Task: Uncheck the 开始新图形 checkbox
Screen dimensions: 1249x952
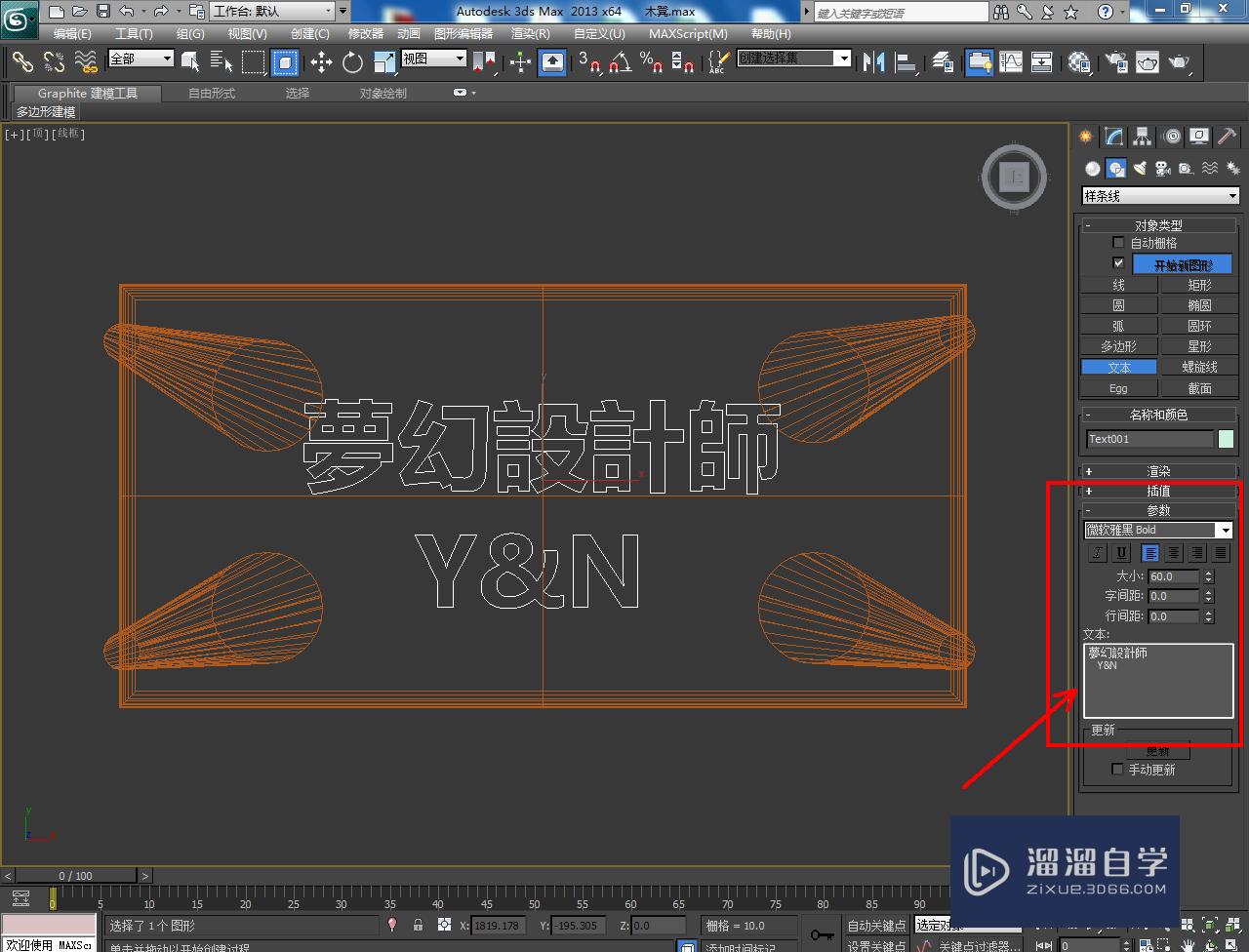Action: 1118,263
